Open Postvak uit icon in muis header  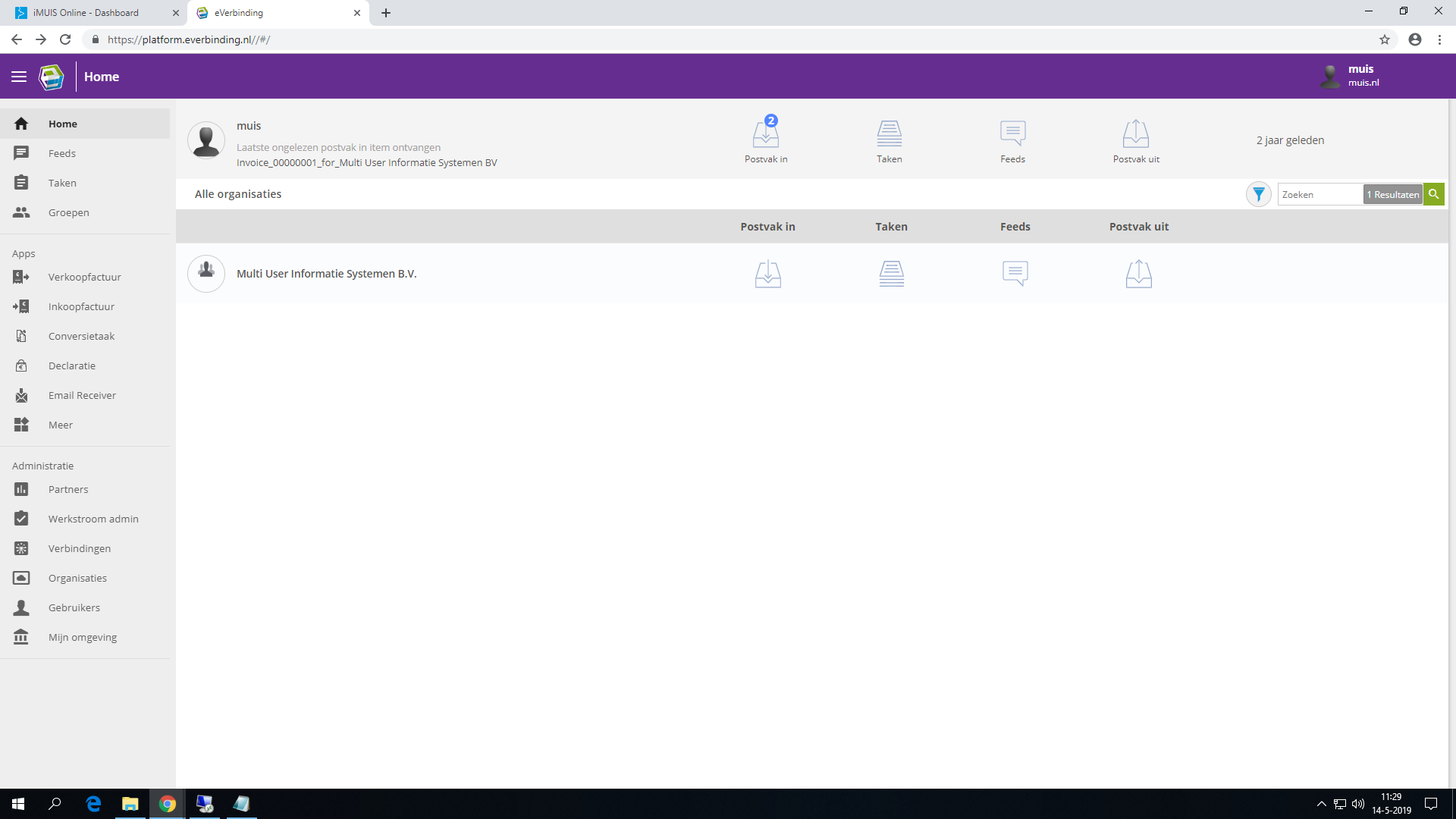(1135, 135)
